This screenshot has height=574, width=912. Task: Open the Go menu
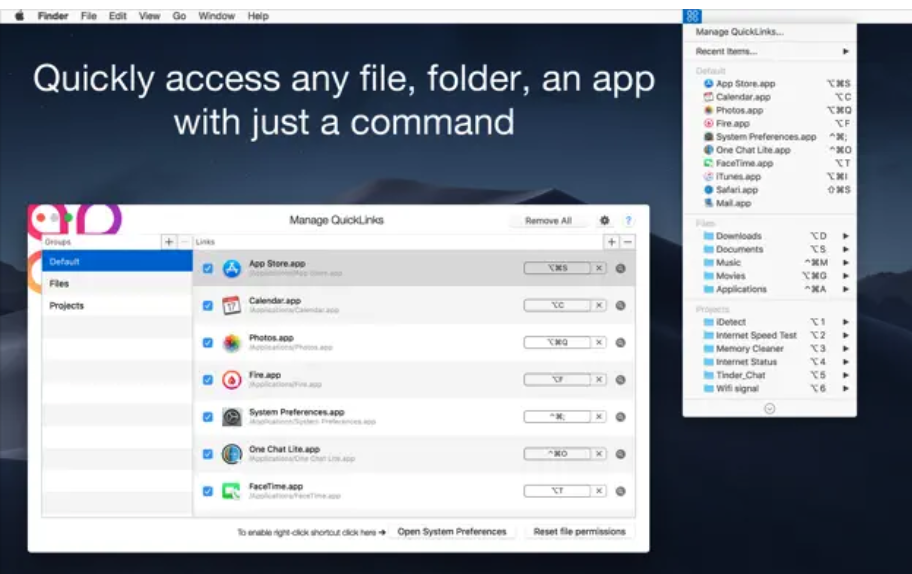coord(179,16)
